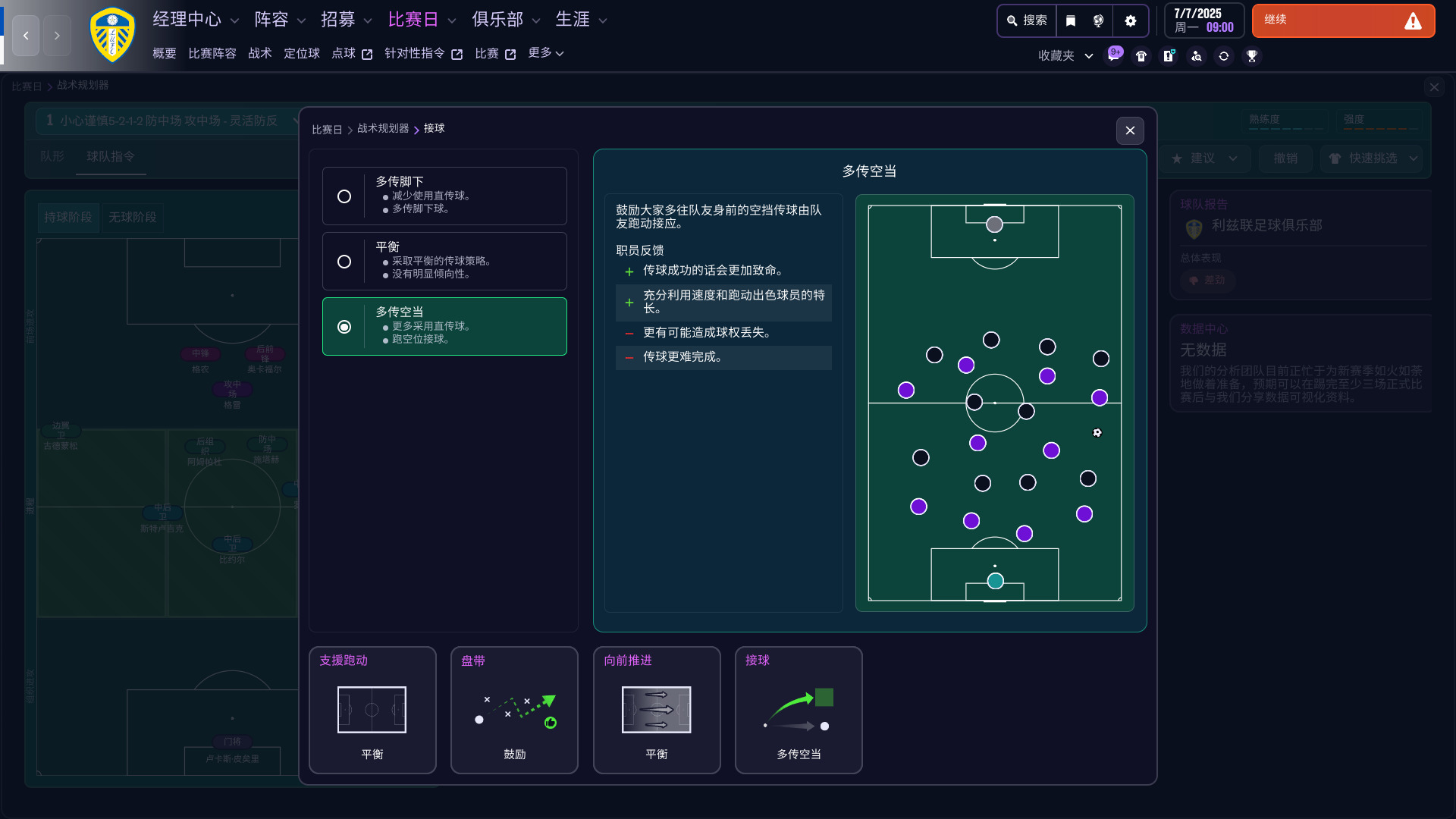Open the settings gear icon
1456x819 pixels.
[x=1130, y=21]
